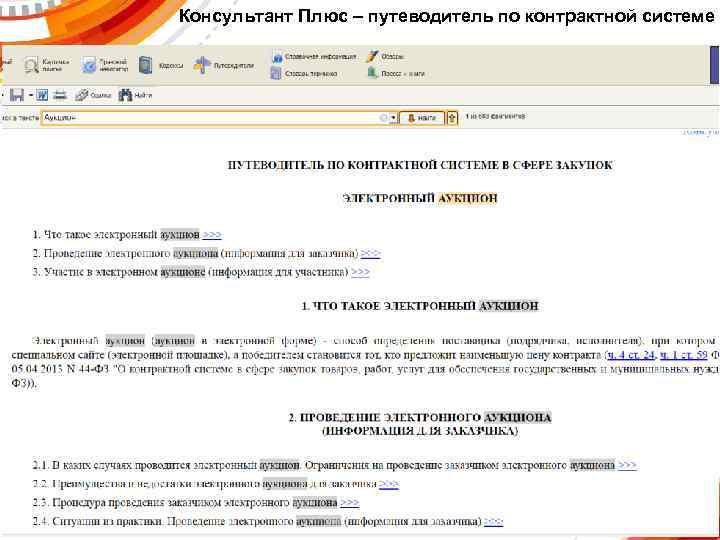The image size is (720, 540).
Task: Open Пресса и книги
Action: [x=395, y=73]
